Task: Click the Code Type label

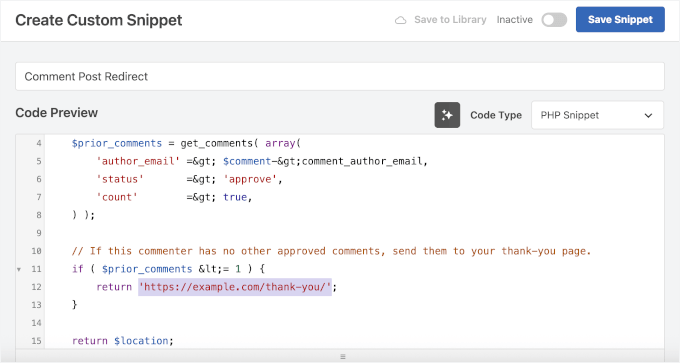Action: coord(496,115)
